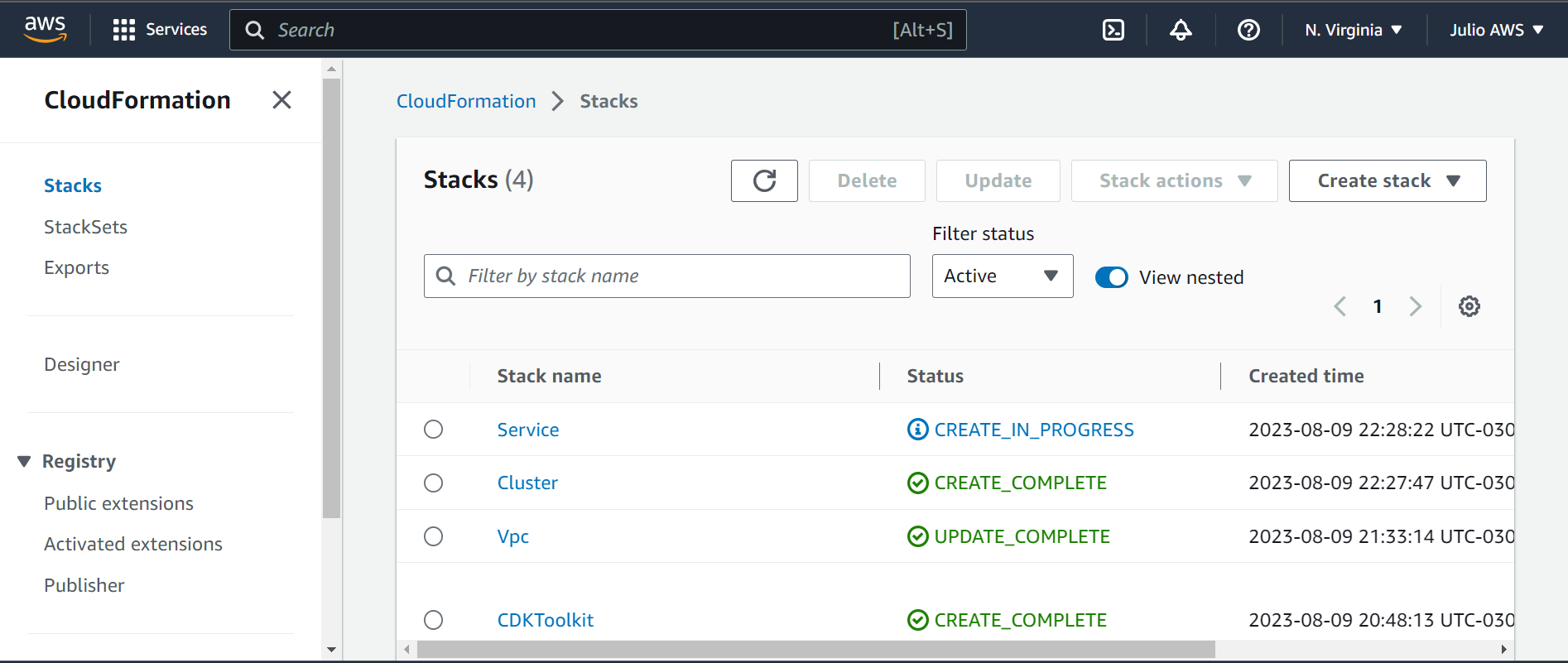The height and width of the screenshot is (663, 1568).
Task: Open Public extensions in the sidebar
Action: 118,503
